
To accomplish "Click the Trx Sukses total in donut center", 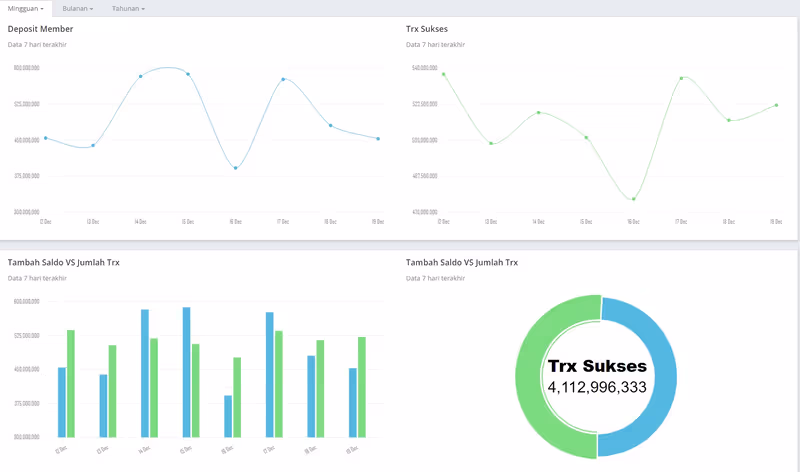I will coord(597,386).
